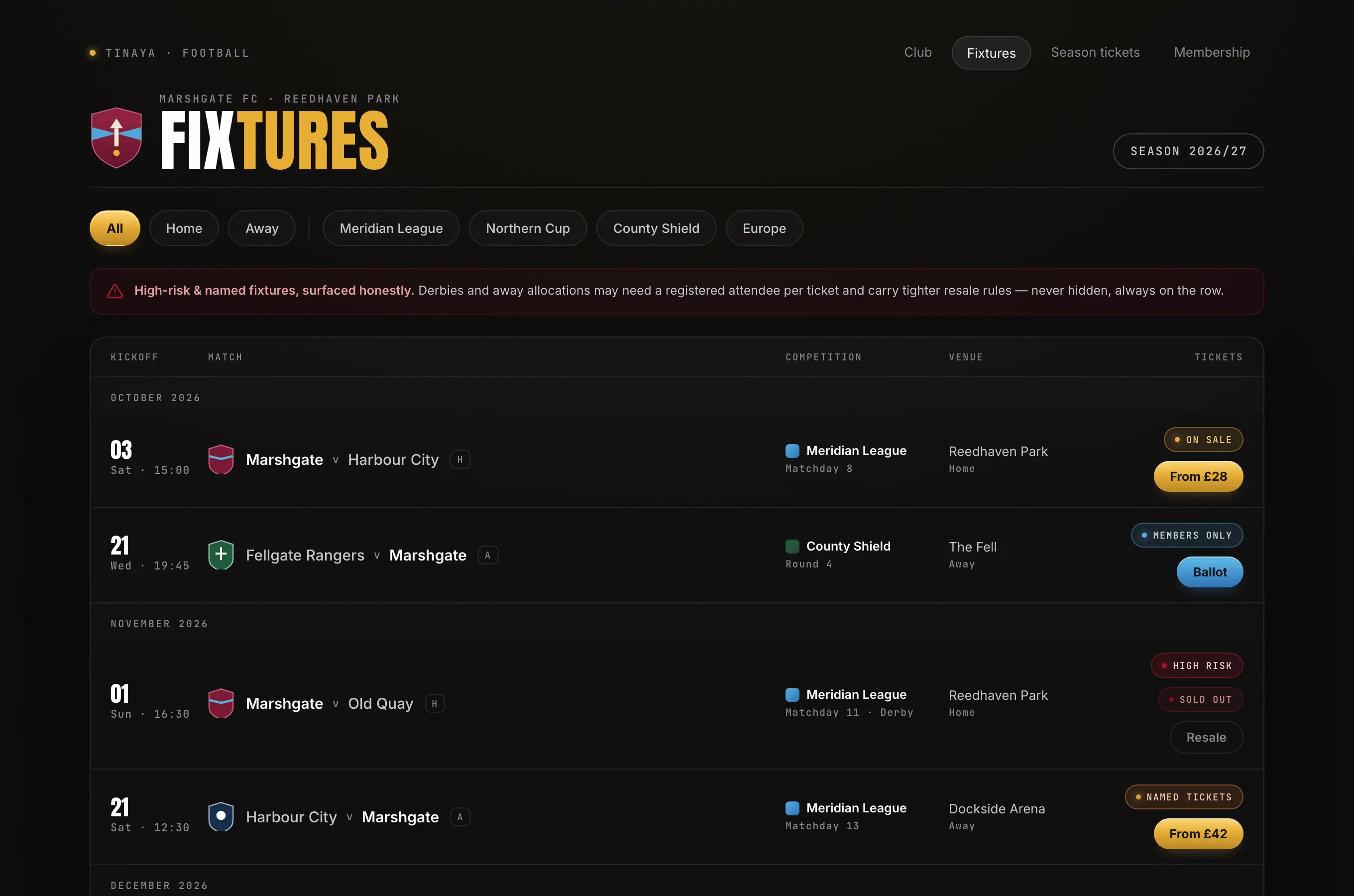Buy Harbour City home tickets From £28
The width and height of the screenshot is (1354, 896).
(1198, 476)
